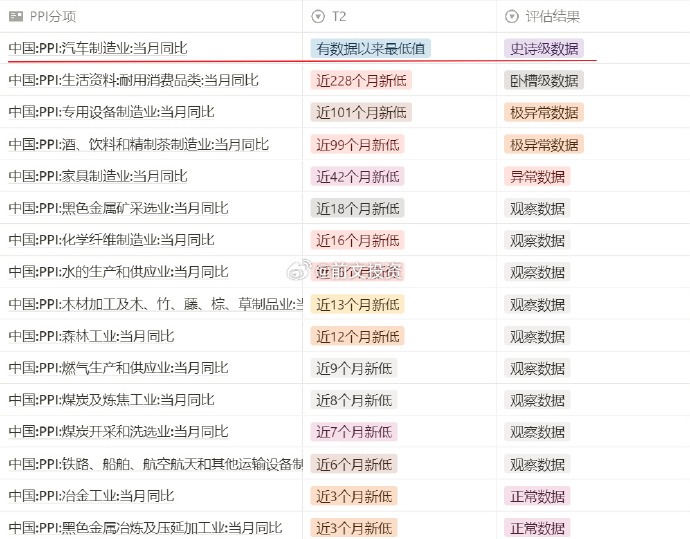
Task: Open the 黑色金属矿采选业 row name
Action: pos(118,208)
